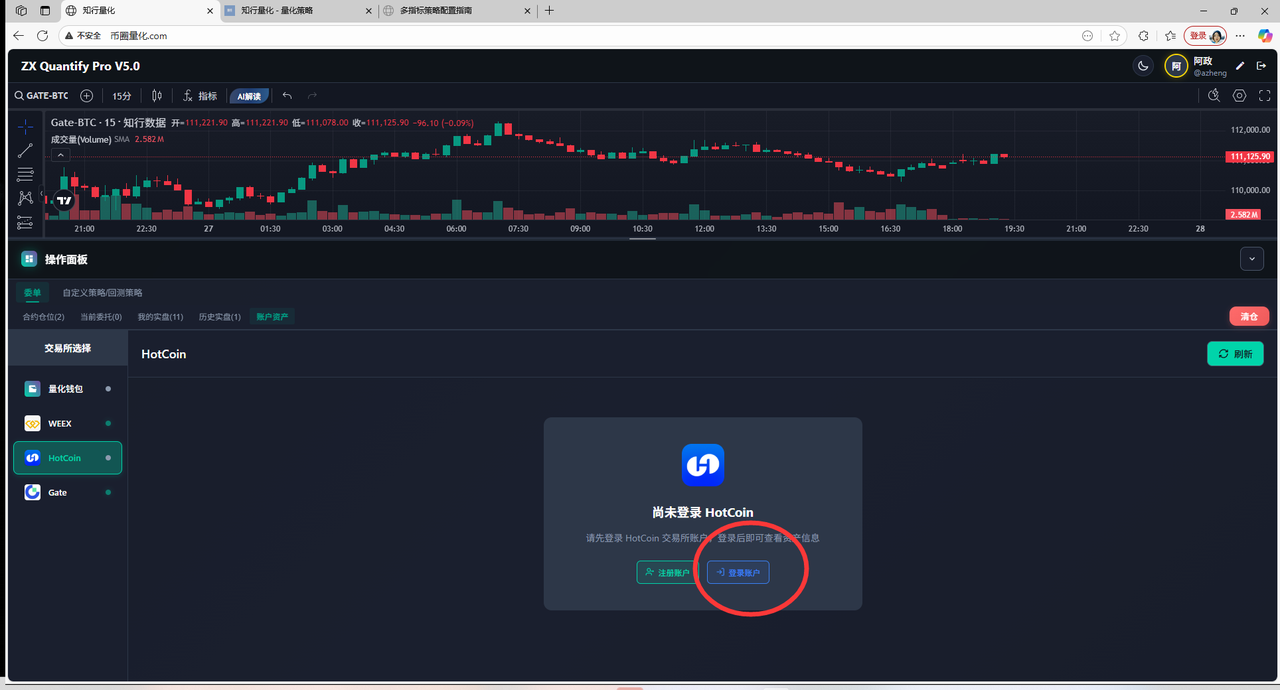Open browser favorites list icon
The width and height of the screenshot is (1280, 690).
pos(1170,35)
